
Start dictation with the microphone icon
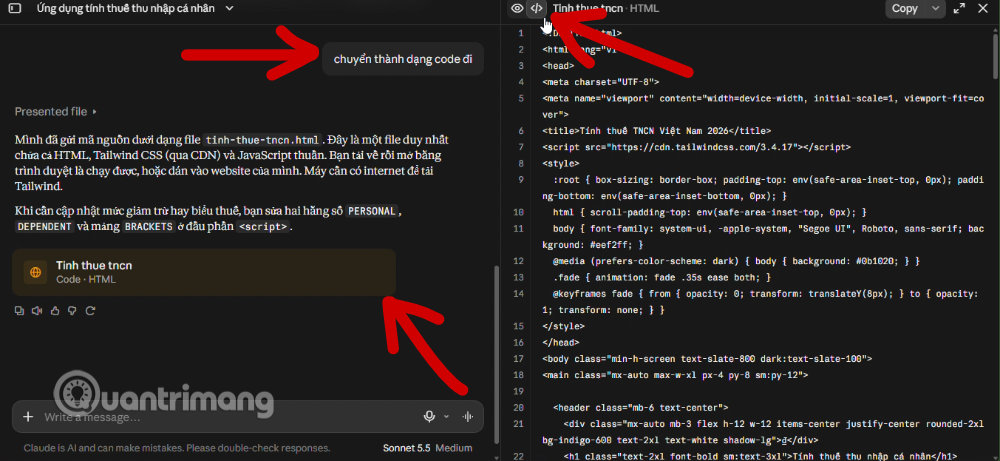[x=430, y=416]
